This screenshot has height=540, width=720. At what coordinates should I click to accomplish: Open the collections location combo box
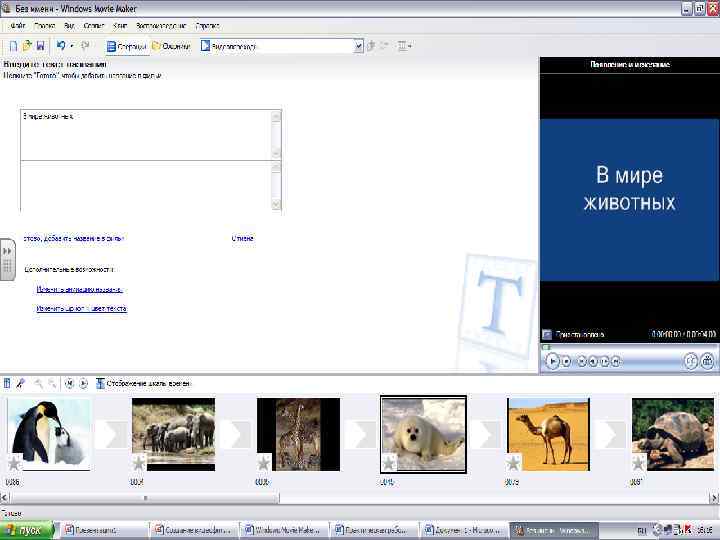coord(281,46)
